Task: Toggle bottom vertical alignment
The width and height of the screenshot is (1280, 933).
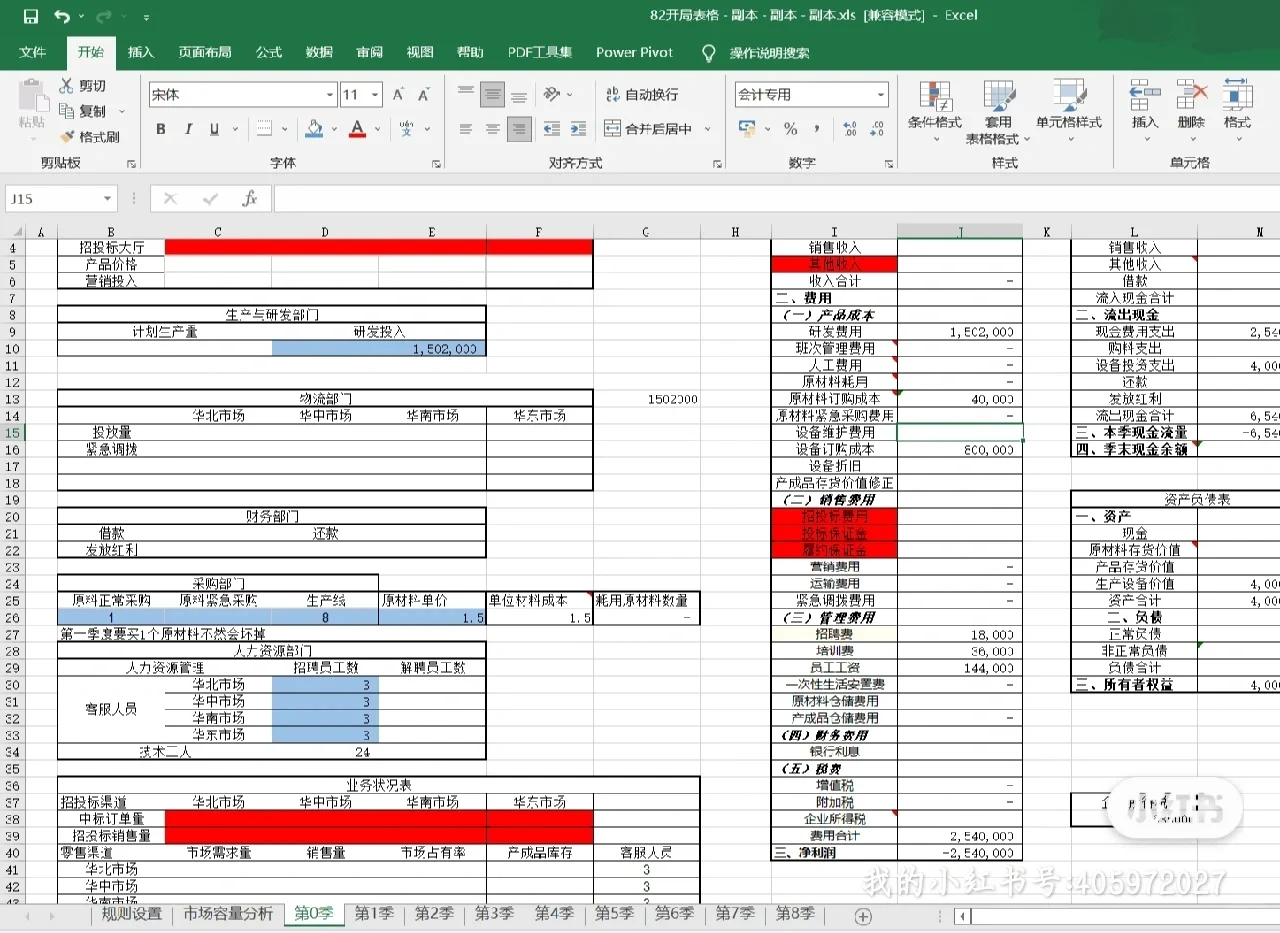Action: tap(519, 95)
